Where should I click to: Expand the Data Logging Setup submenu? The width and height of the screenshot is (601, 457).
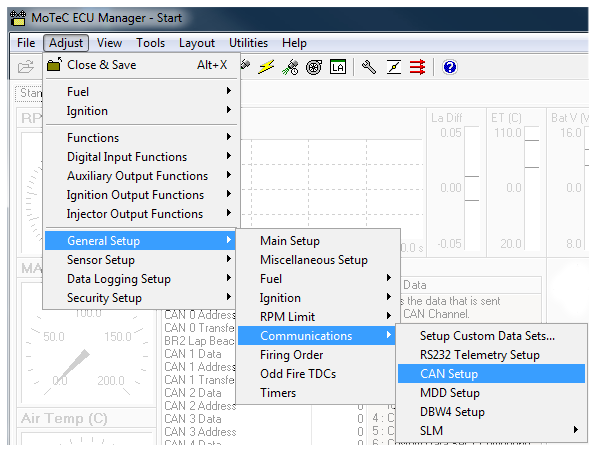(140, 279)
